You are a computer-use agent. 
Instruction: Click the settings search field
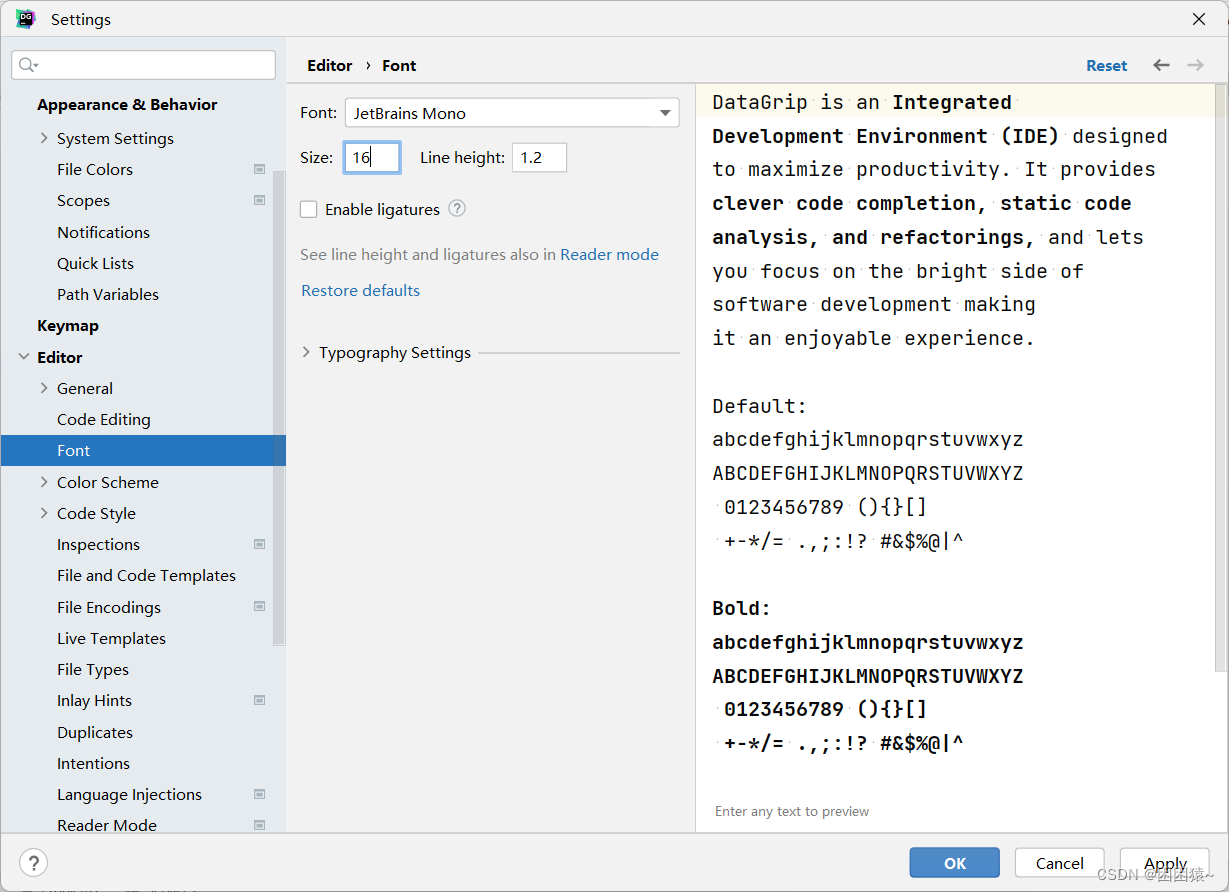144,65
